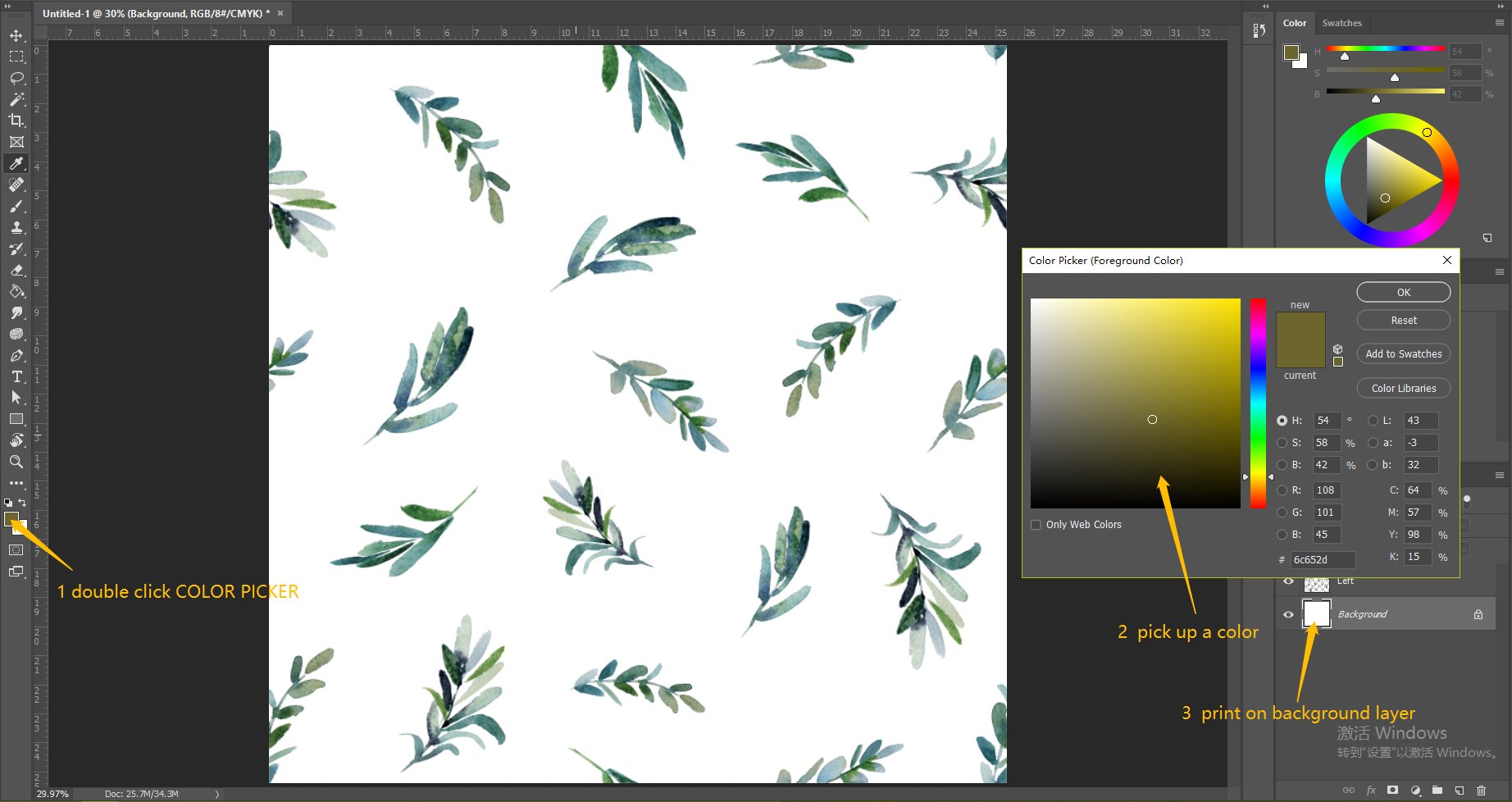Screen dimensions: 1512x802
Task: Open the Color panel options menu
Action: point(1500,23)
